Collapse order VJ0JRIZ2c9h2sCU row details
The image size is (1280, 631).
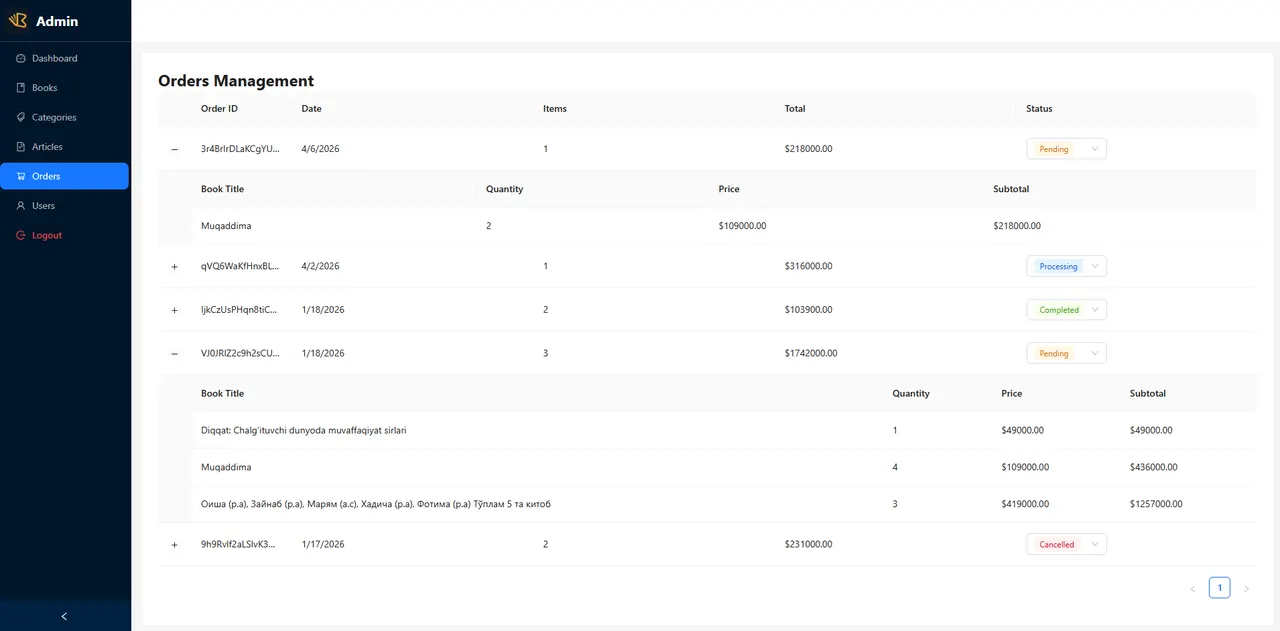[174, 354]
